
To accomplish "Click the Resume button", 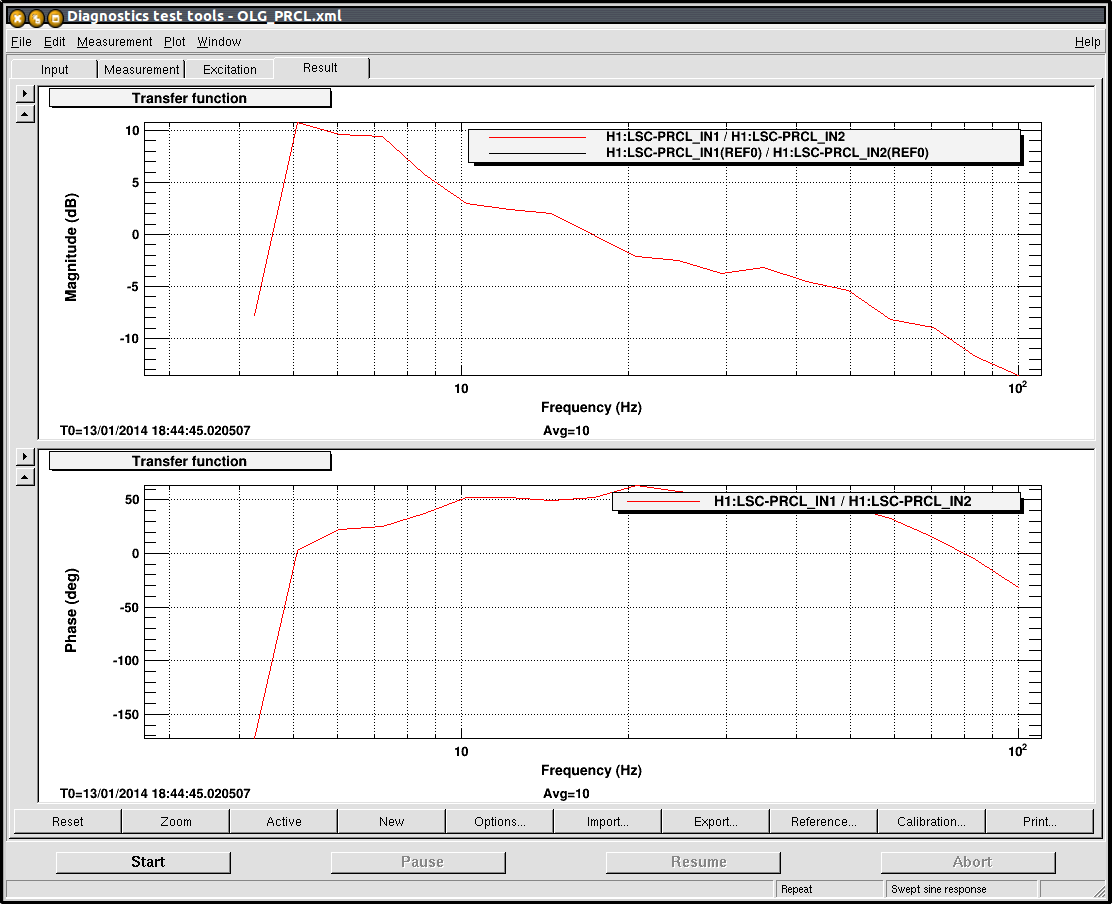I will point(694,862).
